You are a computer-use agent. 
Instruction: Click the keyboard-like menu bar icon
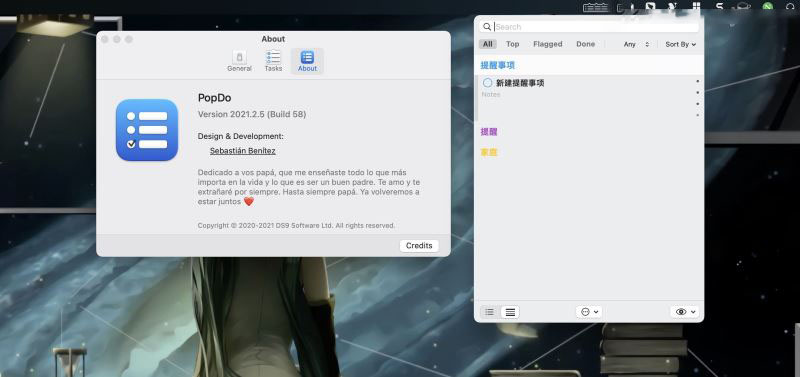(595, 7)
